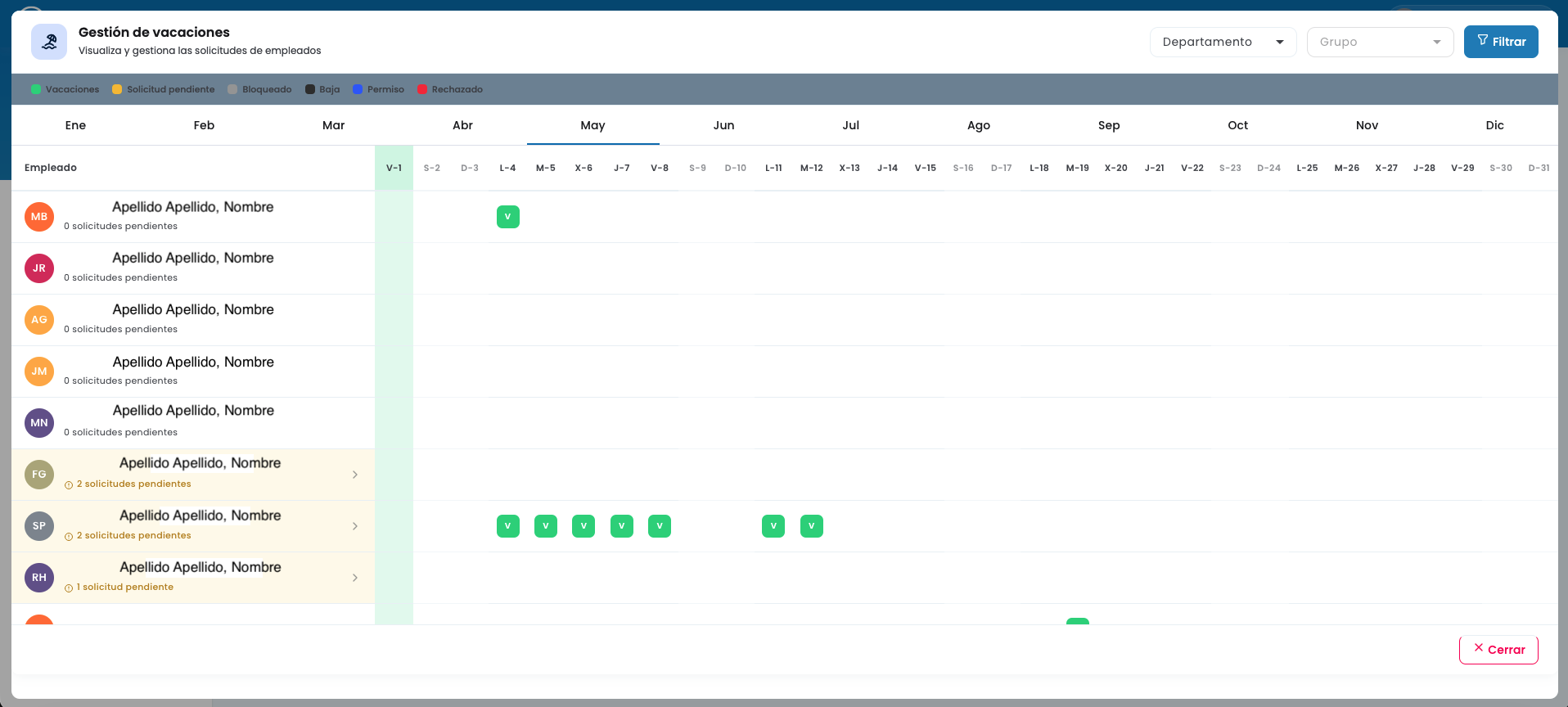Click the pending clock icon in FG row

click(x=69, y=485)
